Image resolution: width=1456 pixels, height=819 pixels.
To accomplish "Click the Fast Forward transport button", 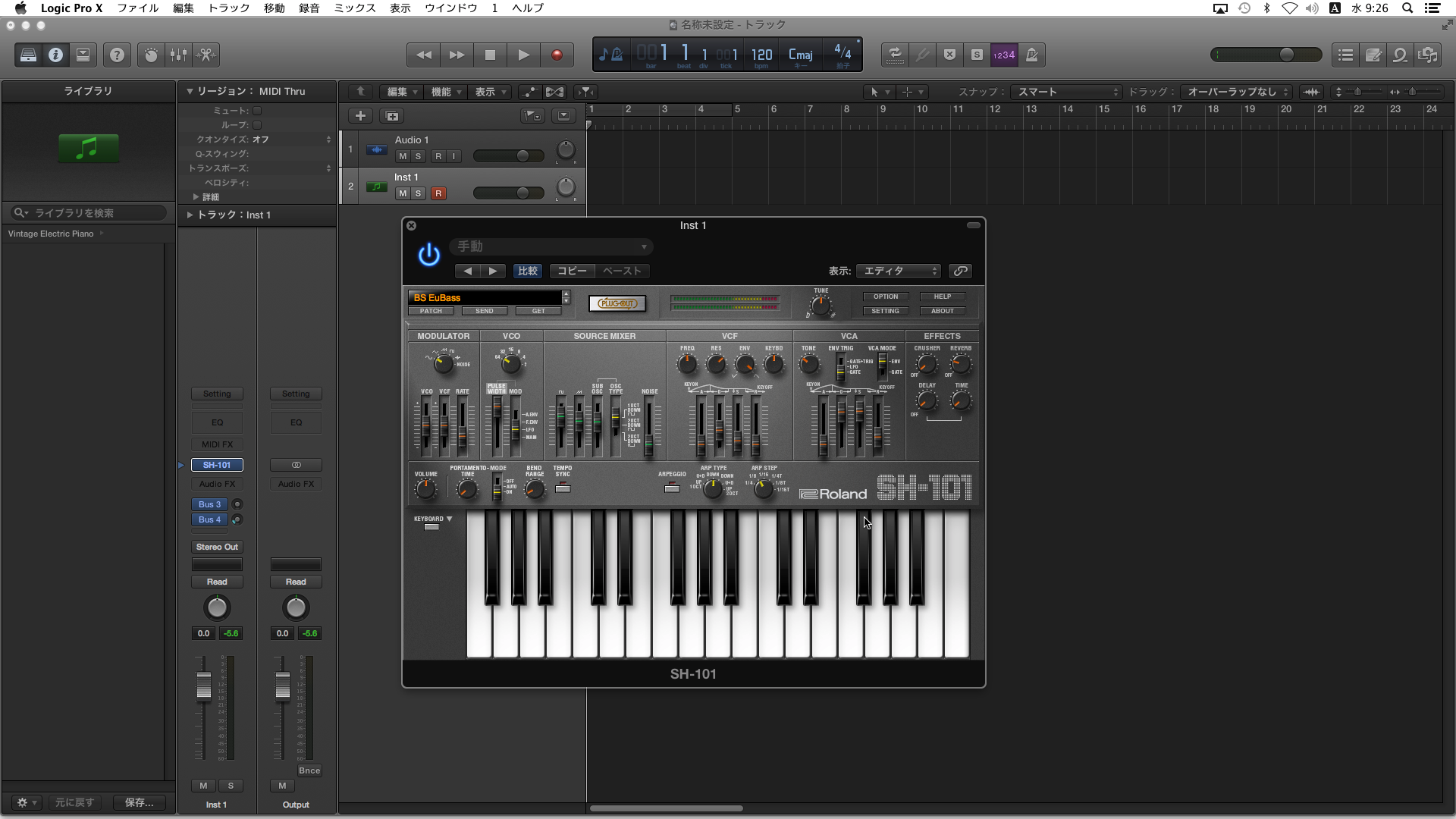I will (457, 55).
